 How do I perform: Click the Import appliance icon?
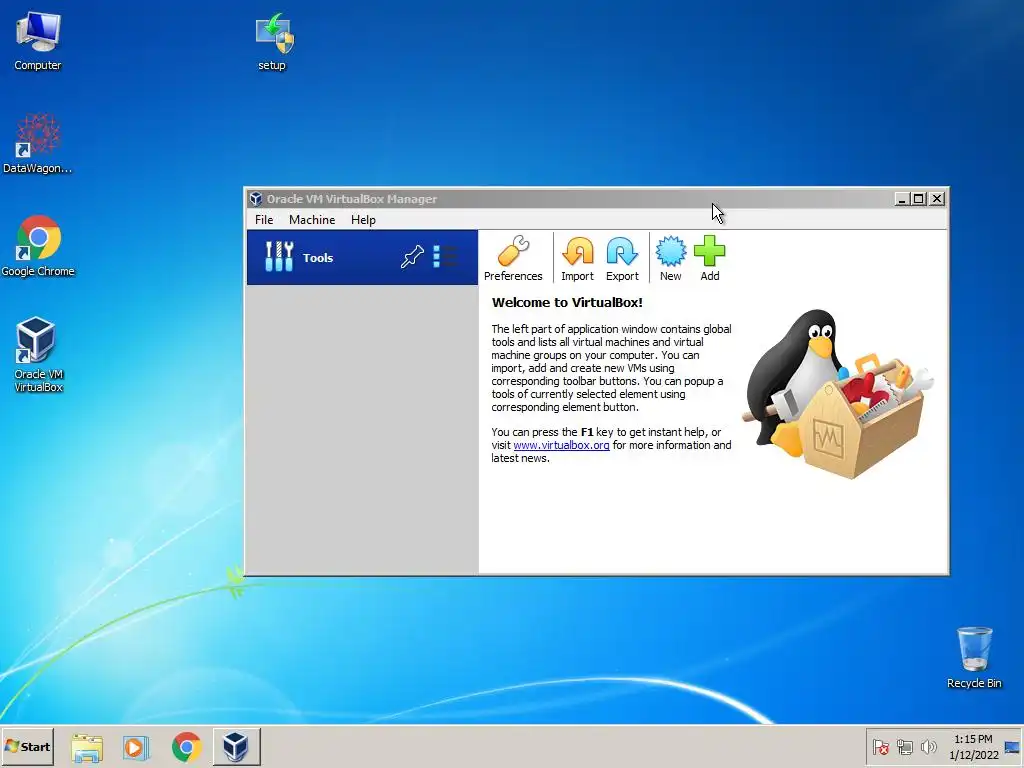point(577,258)
